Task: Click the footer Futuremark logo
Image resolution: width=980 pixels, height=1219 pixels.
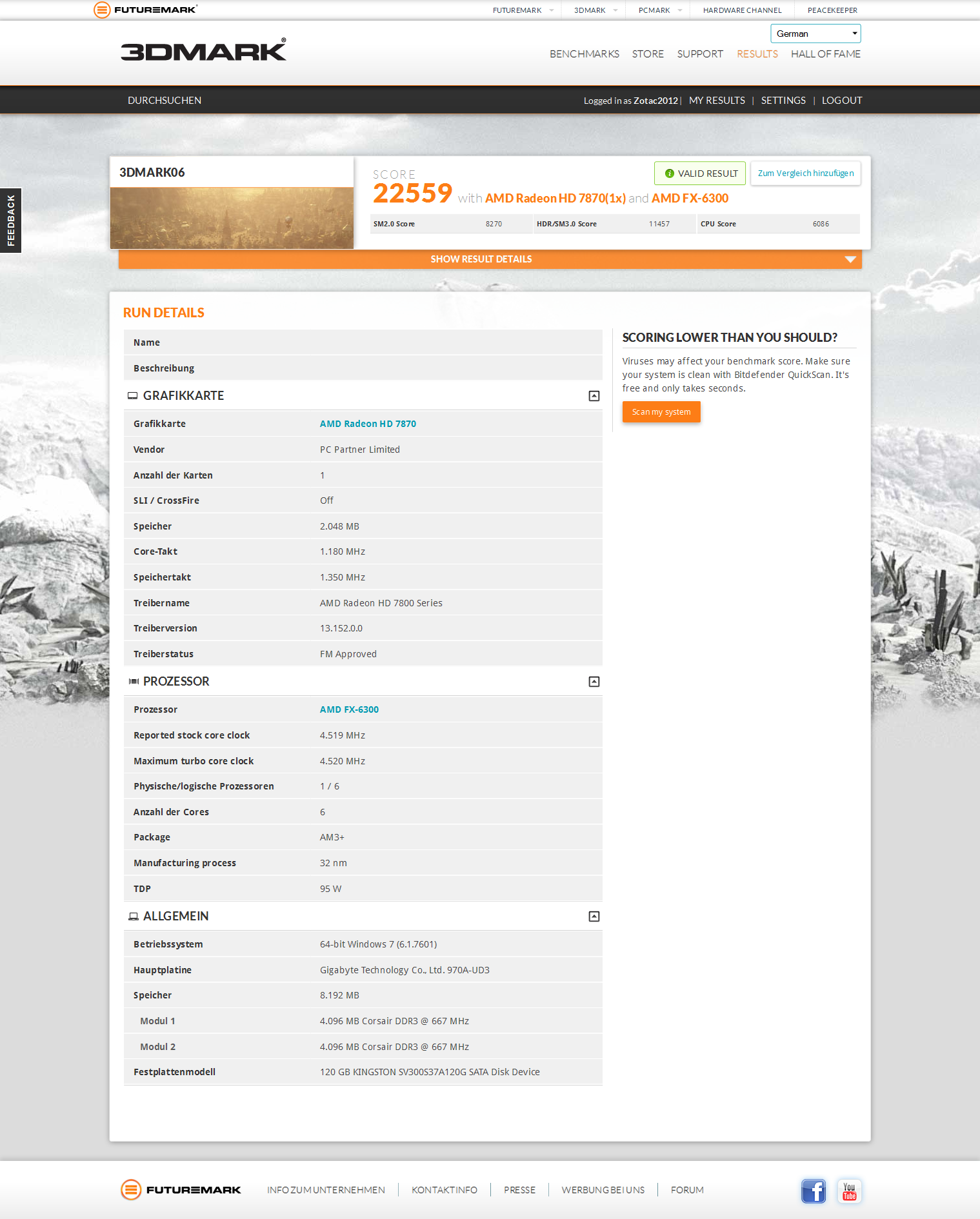Action: (181, 1190)
